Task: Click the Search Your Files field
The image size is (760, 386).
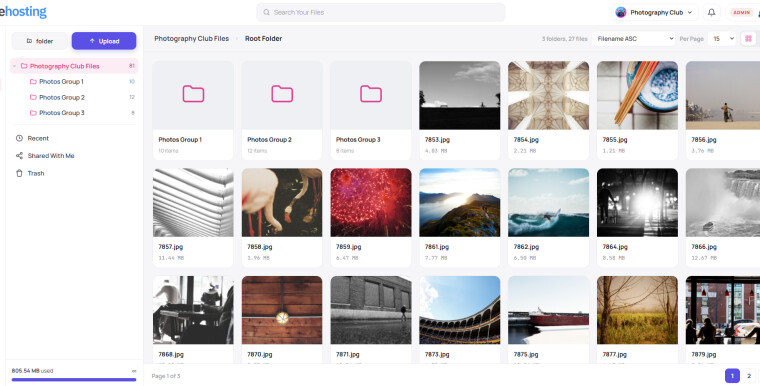Action: [x=380, y=13]
